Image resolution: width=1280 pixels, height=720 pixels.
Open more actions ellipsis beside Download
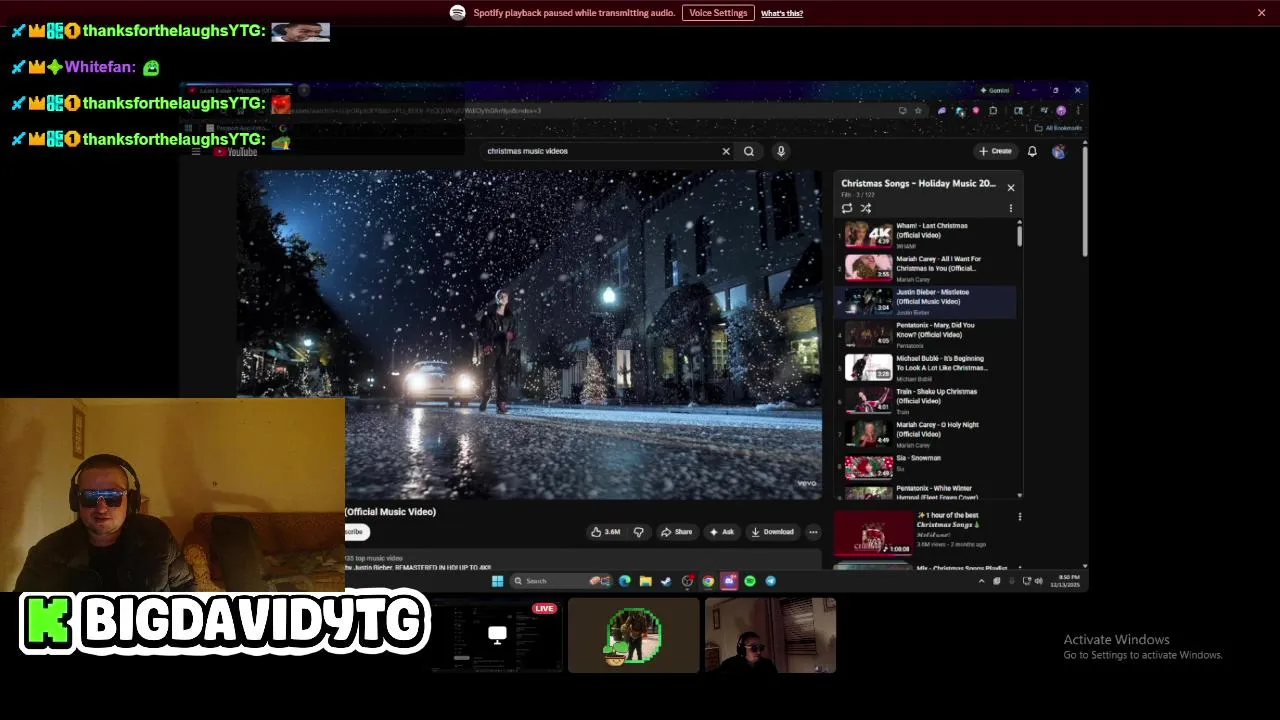point(813,532)
